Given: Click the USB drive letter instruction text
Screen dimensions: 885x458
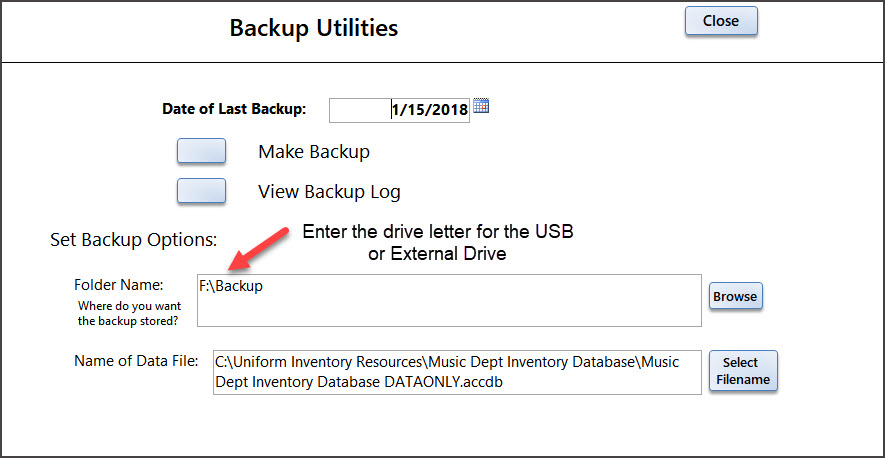Looking at the screenshot, I should pyautogui.click(x=437, y=242).
